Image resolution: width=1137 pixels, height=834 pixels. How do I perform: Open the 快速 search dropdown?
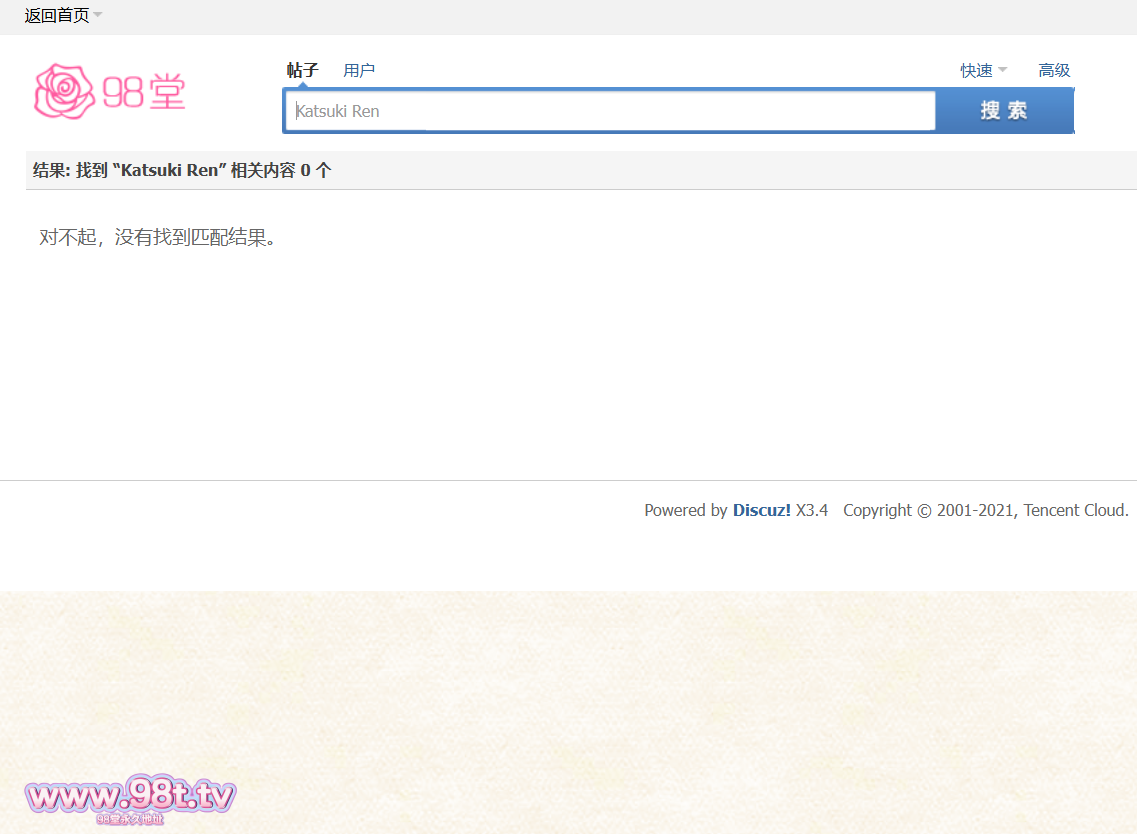[976, 70]
